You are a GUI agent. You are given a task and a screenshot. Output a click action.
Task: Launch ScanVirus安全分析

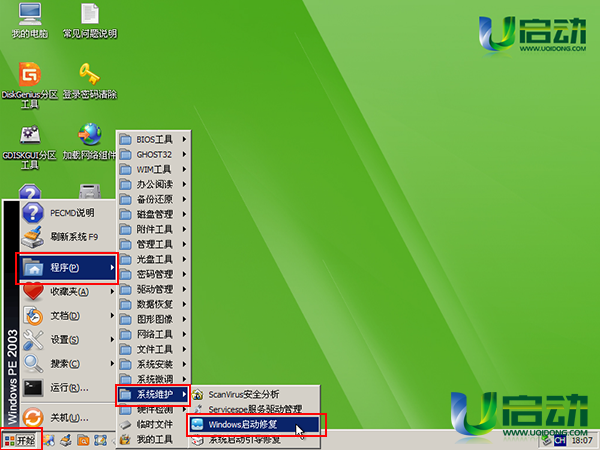tap(255, 394)
